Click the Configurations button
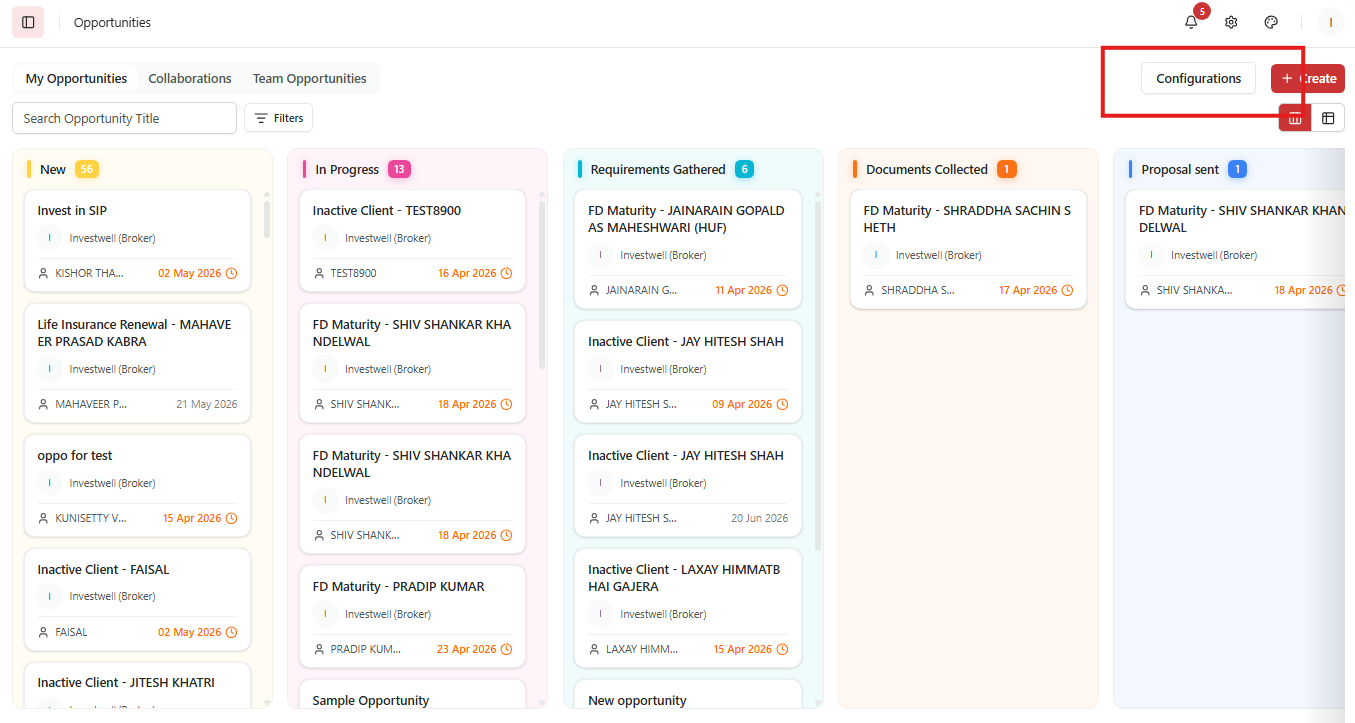The height and width of the screenshot is (723, 1355). (1198, 78)
